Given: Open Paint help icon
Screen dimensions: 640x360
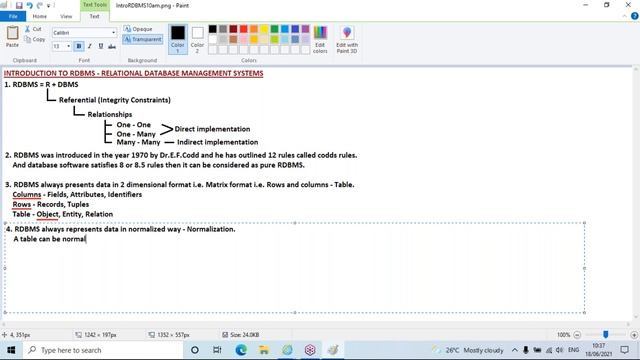Looking at the screenshot, I should point(634,16).
